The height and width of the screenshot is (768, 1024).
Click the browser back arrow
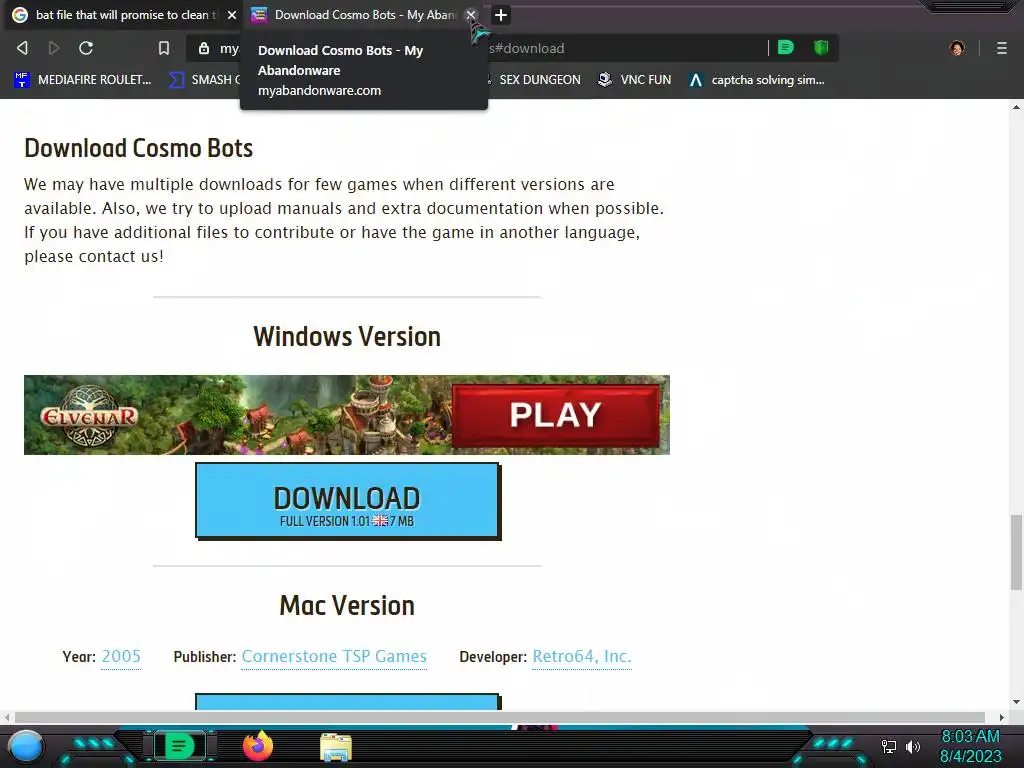22,48
